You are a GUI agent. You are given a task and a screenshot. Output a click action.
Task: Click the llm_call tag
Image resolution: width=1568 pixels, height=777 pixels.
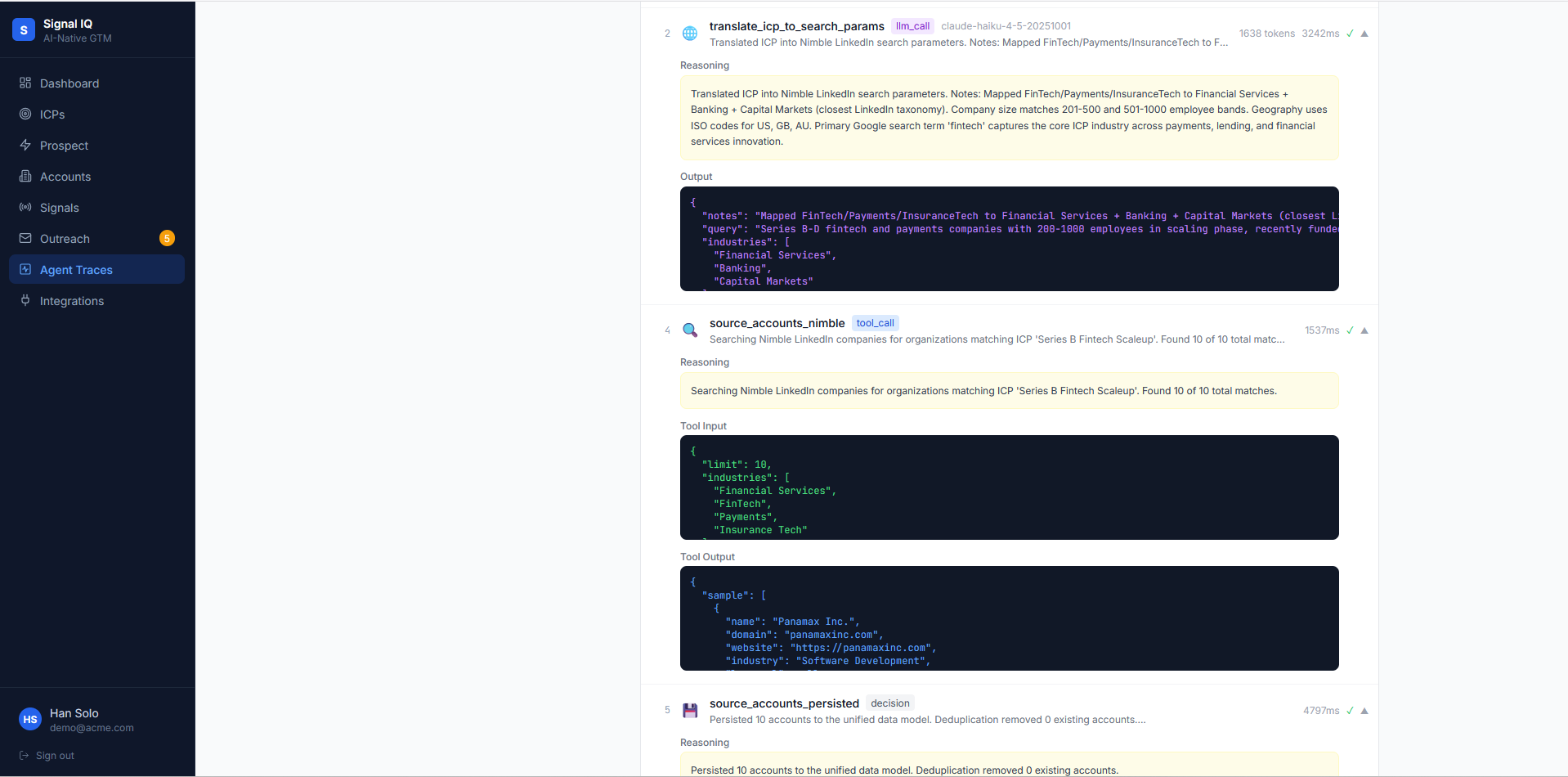(x=912, y=26)
